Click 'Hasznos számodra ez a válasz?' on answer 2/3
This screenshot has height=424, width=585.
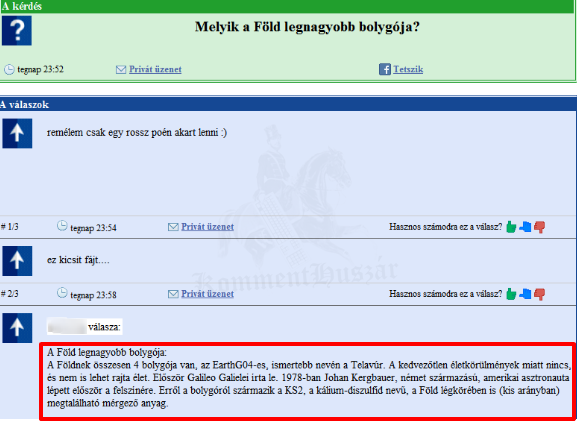pyautogui.click(x=445, y=294)
